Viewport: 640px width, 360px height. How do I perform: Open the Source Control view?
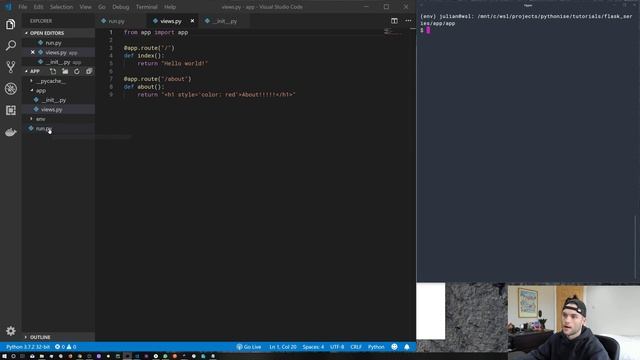[11, 67]
